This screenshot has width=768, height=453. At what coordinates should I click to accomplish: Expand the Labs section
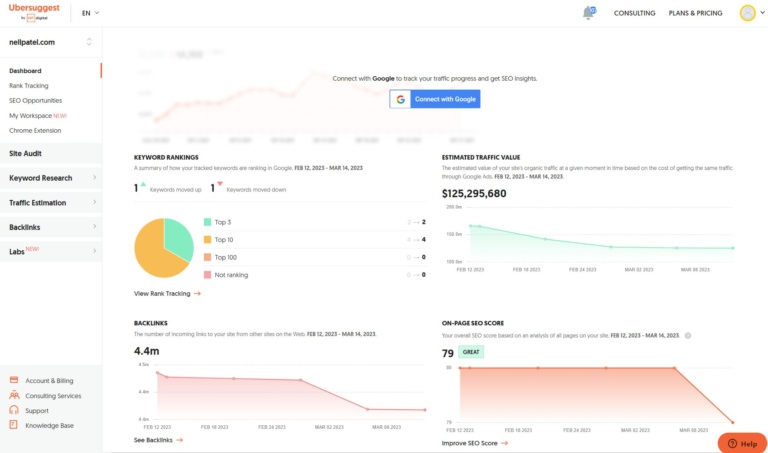coord(51,251)
